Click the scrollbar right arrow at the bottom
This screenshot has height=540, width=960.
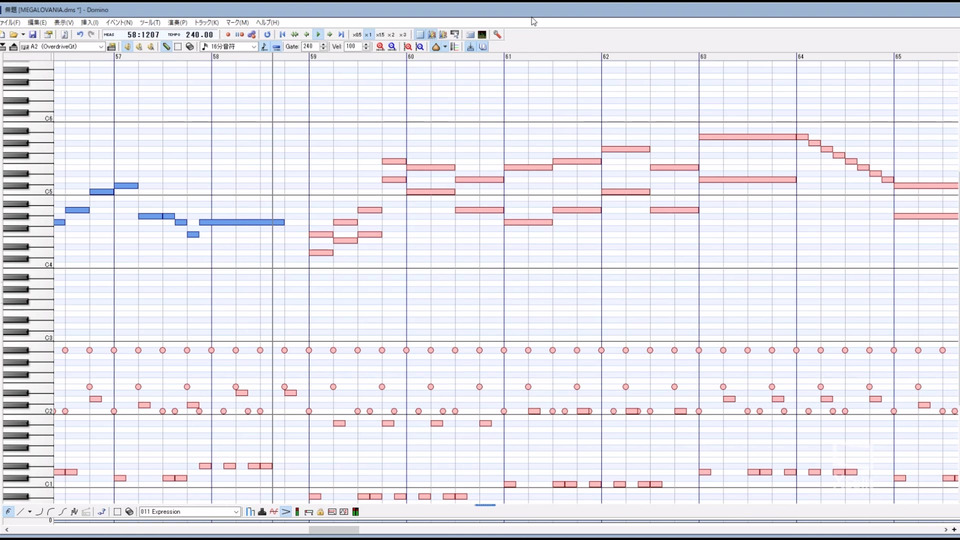coord(945,530)
